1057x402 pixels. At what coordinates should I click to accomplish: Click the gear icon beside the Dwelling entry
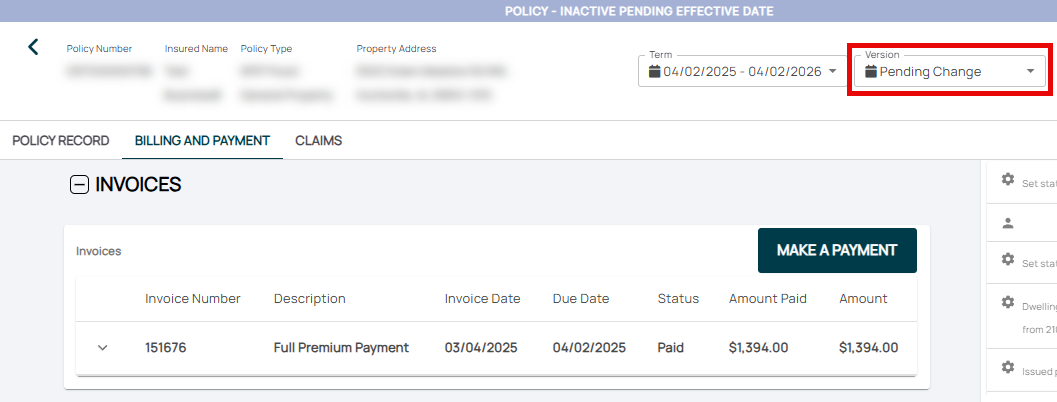(1008, 302)
